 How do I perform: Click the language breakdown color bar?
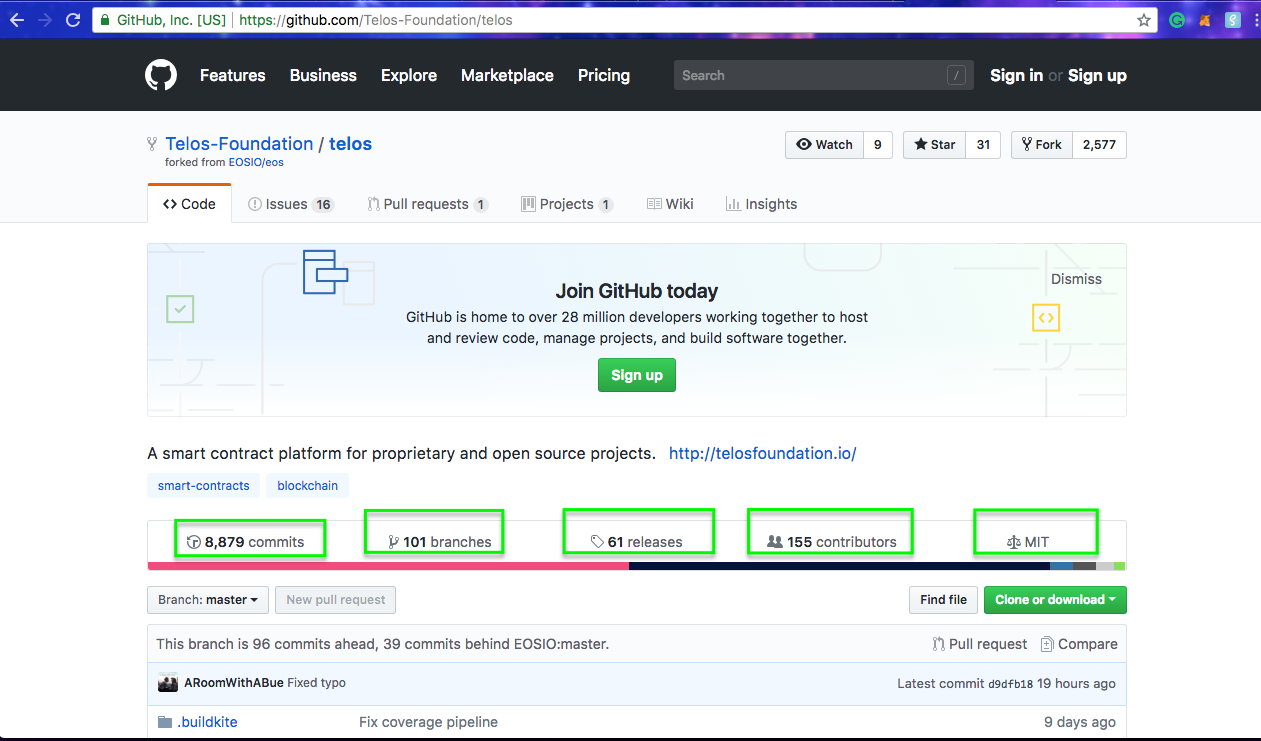pyautogui.click(x=637, y=566)
